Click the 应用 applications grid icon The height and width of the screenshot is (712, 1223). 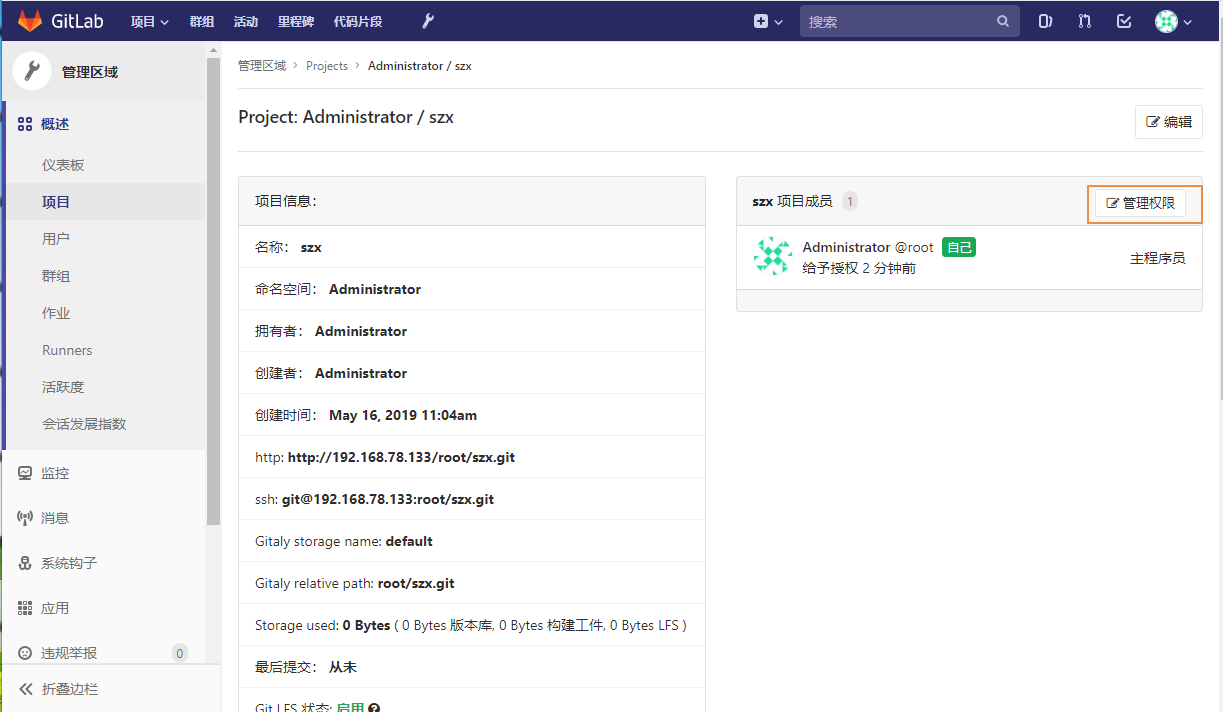point(25,608)
